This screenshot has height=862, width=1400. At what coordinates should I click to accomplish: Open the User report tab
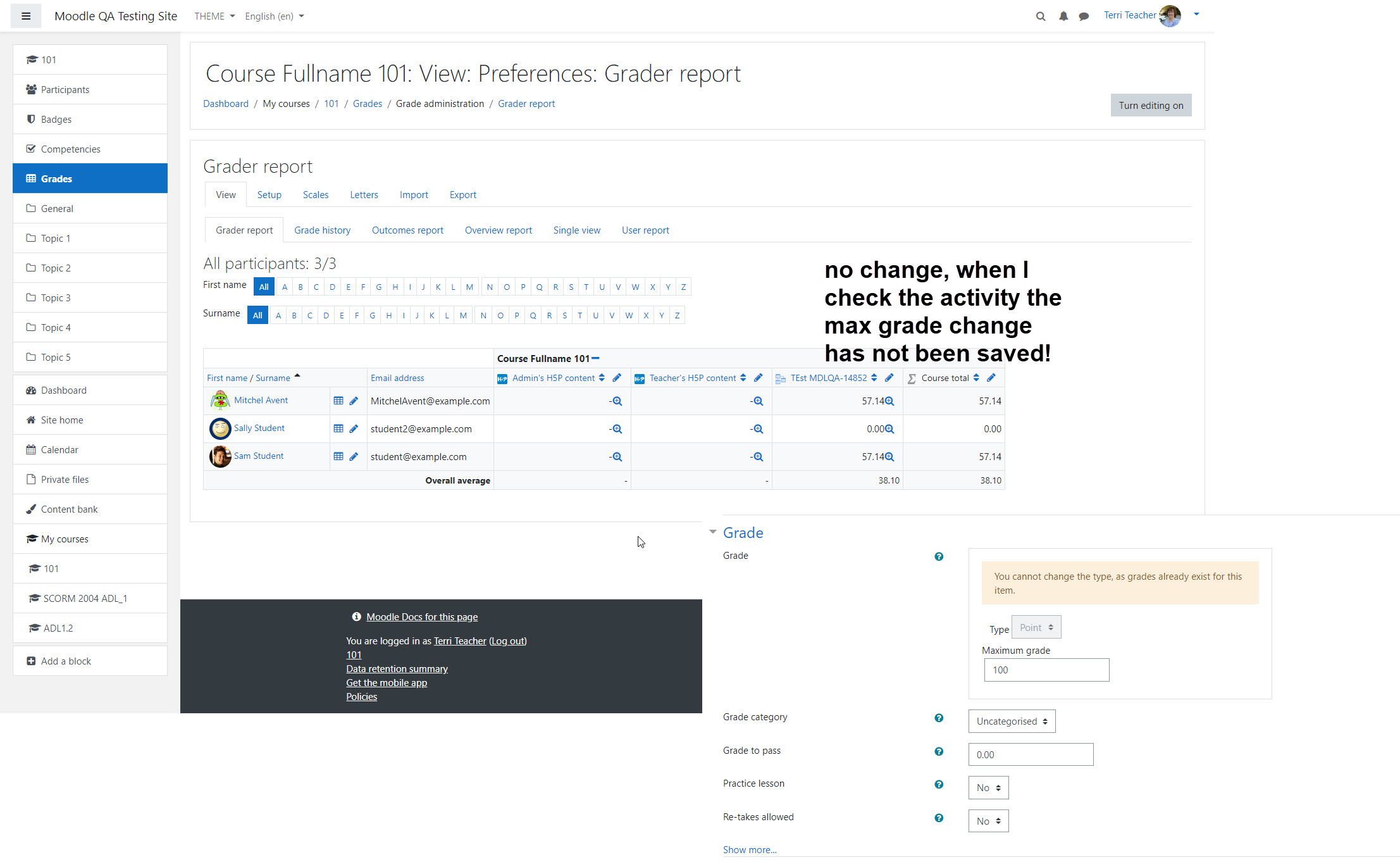pyautogui.click(x=645, y=230)
